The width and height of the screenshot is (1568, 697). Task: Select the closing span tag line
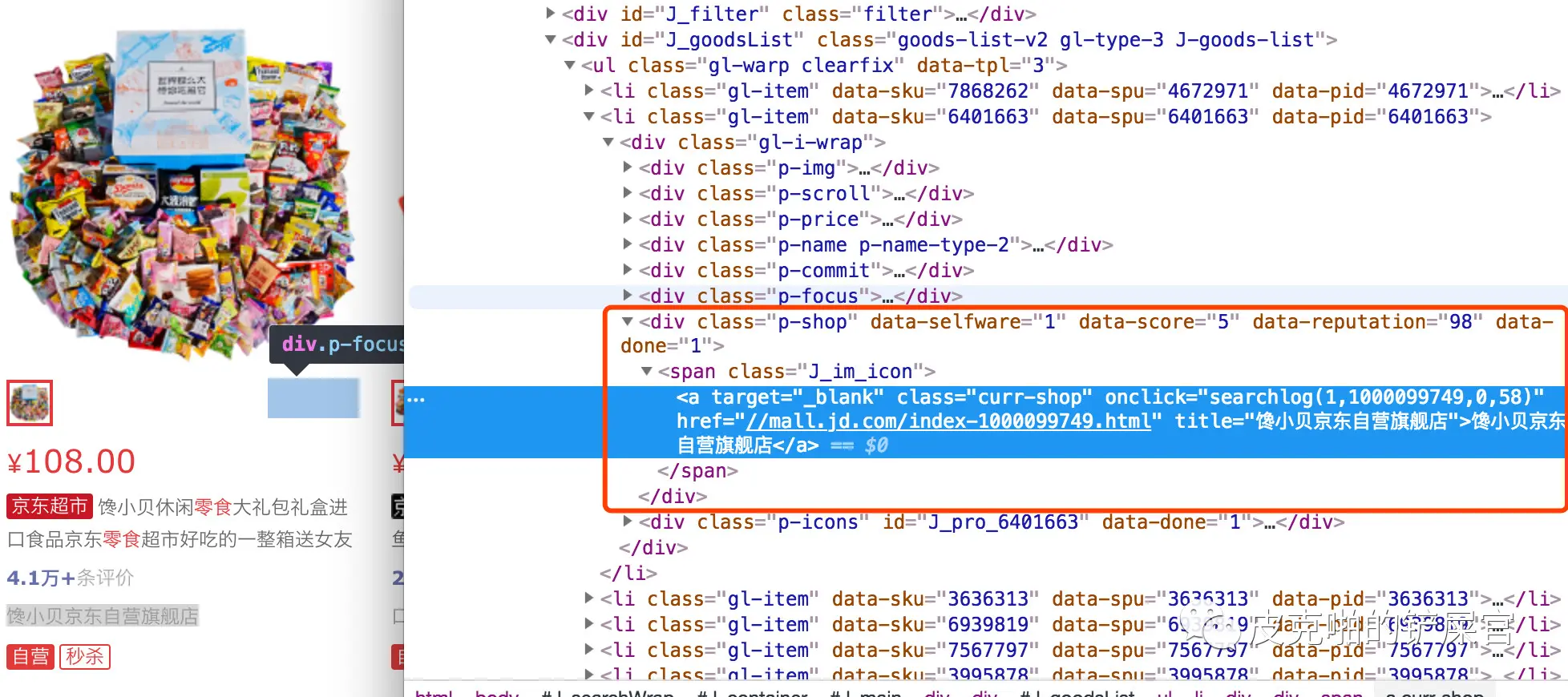pyautogui.click(x=697, y=471)
